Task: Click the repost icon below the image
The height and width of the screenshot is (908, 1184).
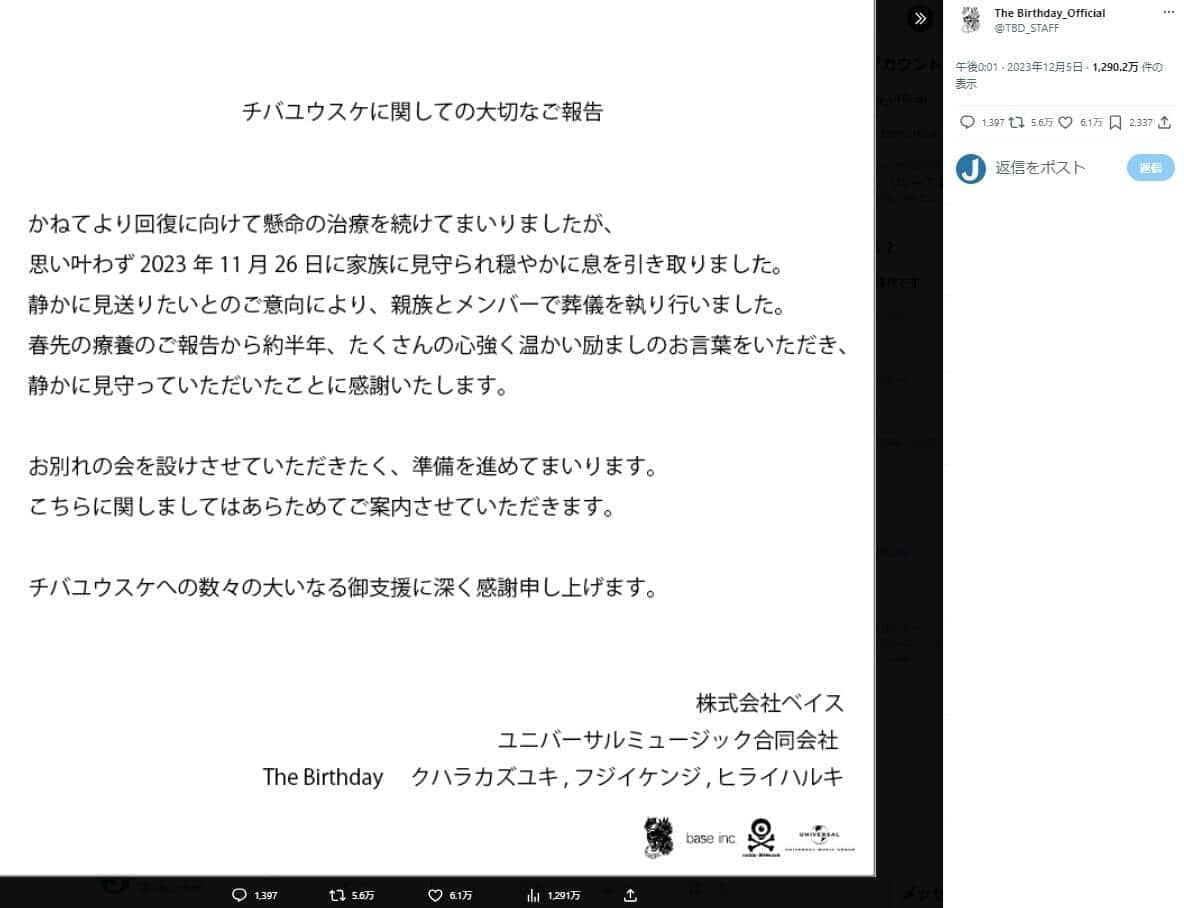Action: 336,895
